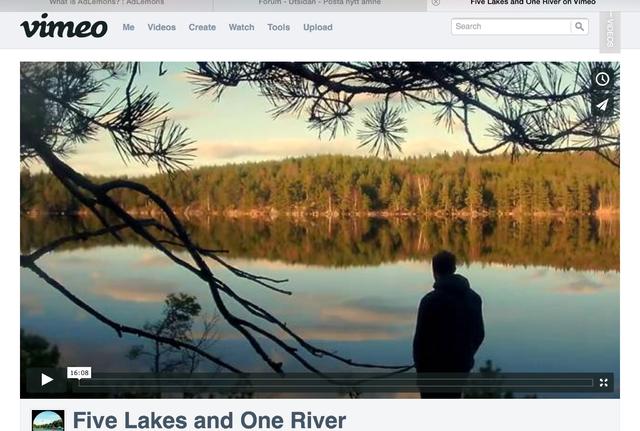Click the Upload link
The height and width of the screenshot is (431, 640).
tap(318, 27)
